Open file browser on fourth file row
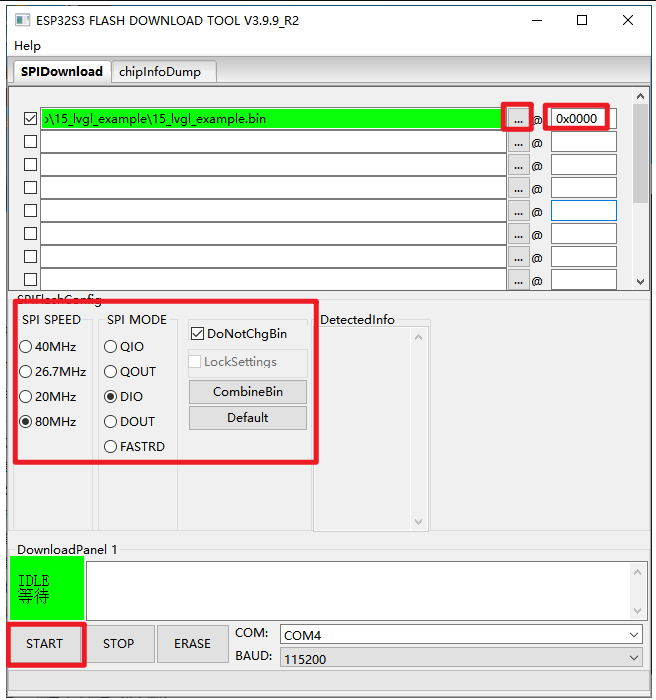The height and width of the screenshot is (700, 656). coord(517,188)
